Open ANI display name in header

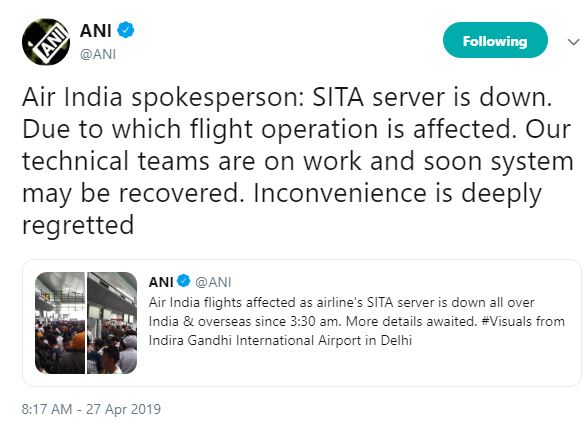[x=96, y=31]
